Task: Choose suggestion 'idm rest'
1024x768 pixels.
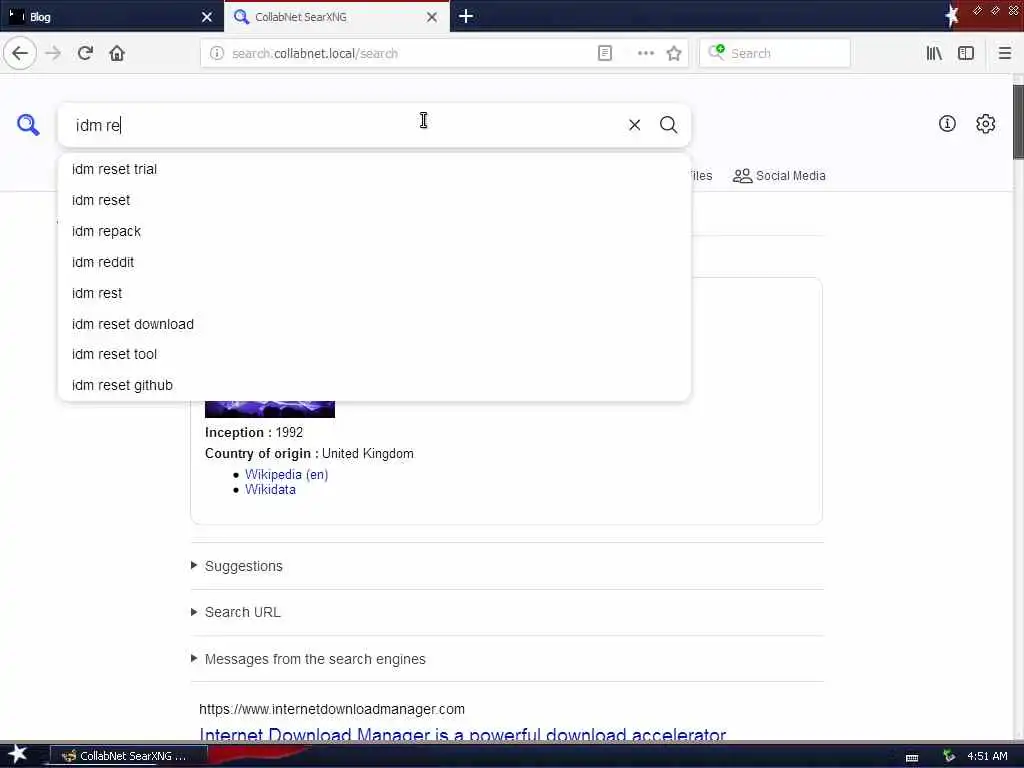Action: [x=374, y=293]
